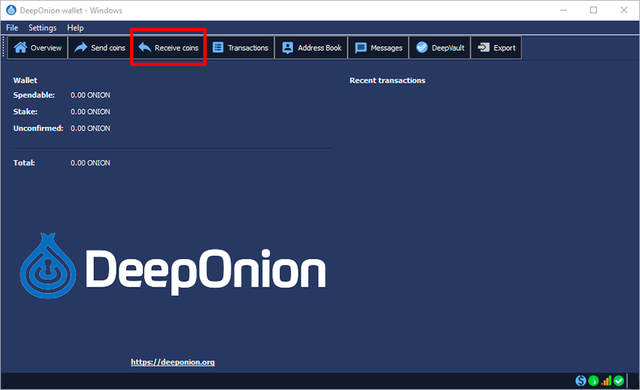Viewport: 640px width, 390px height.
Task: Click the Recent transactions heading
Action: (x=387, y=80)
